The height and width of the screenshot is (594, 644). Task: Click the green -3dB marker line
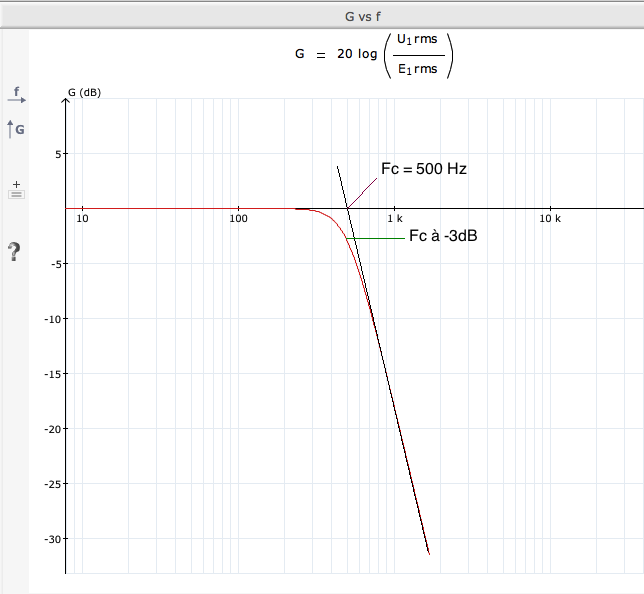[375, 238]
